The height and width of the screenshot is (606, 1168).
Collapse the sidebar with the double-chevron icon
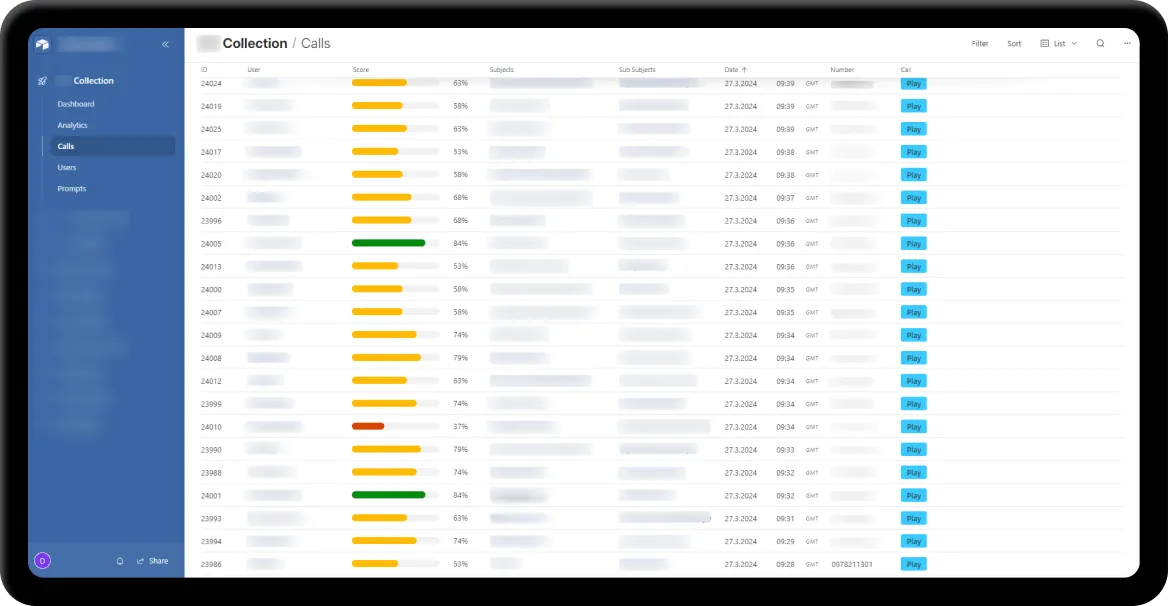(165, 45)
